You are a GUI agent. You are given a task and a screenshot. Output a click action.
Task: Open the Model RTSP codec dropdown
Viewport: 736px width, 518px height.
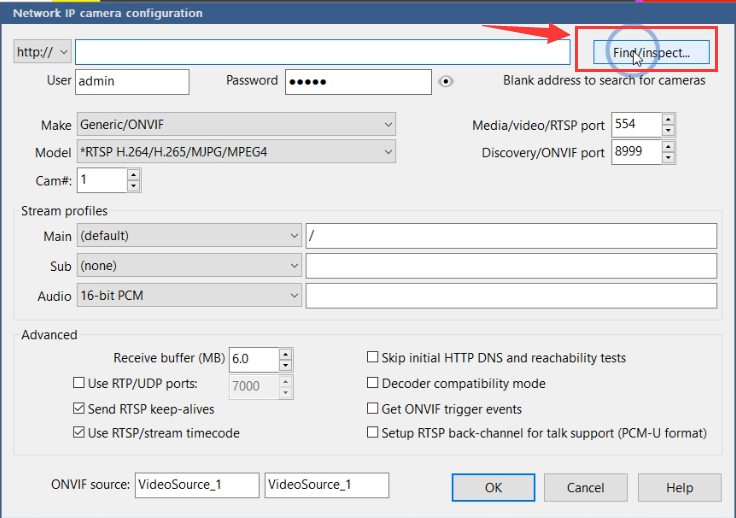pos(236,152)
